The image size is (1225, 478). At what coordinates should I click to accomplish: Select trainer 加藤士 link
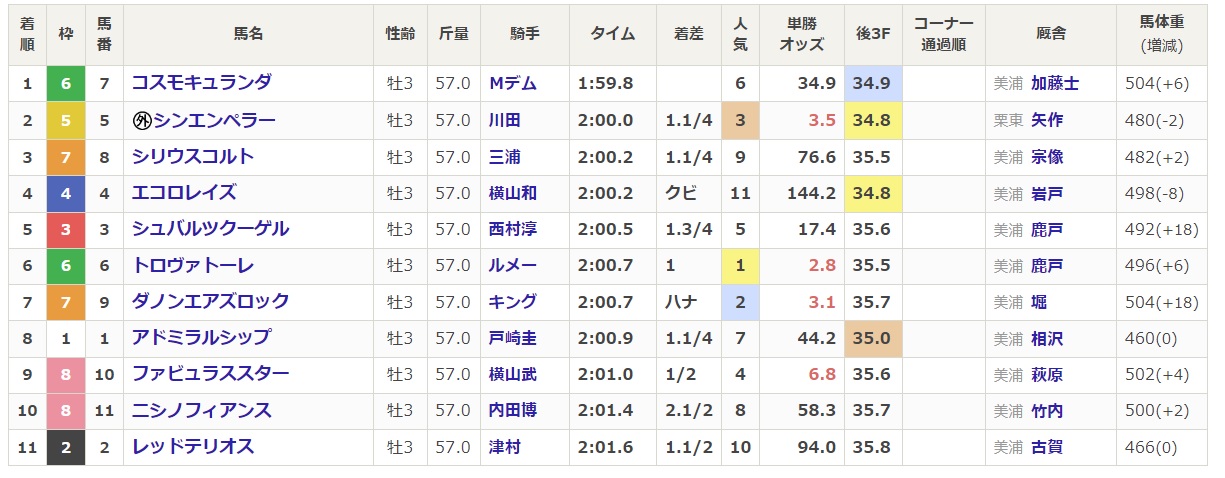[1055, 84]
